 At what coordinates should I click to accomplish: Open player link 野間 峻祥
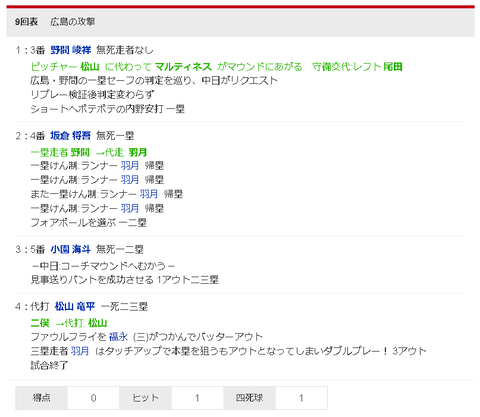pos(71,50)
